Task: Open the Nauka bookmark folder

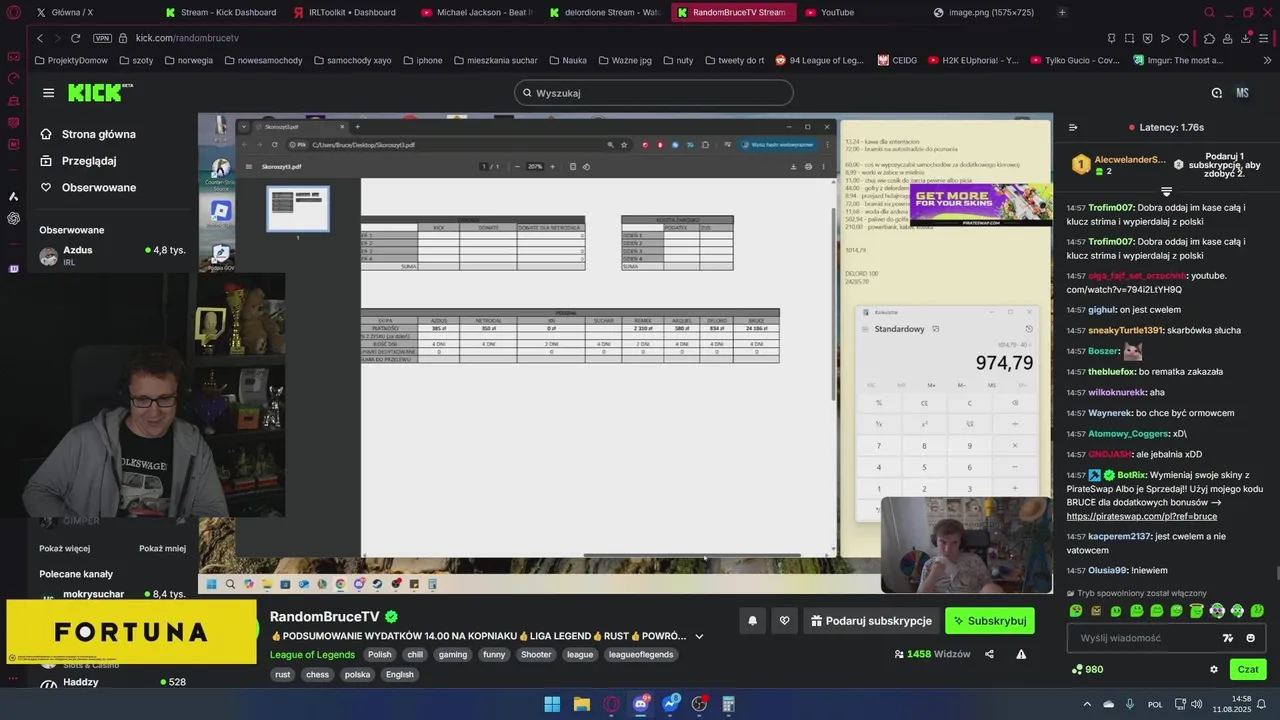Action: (567, 60)
